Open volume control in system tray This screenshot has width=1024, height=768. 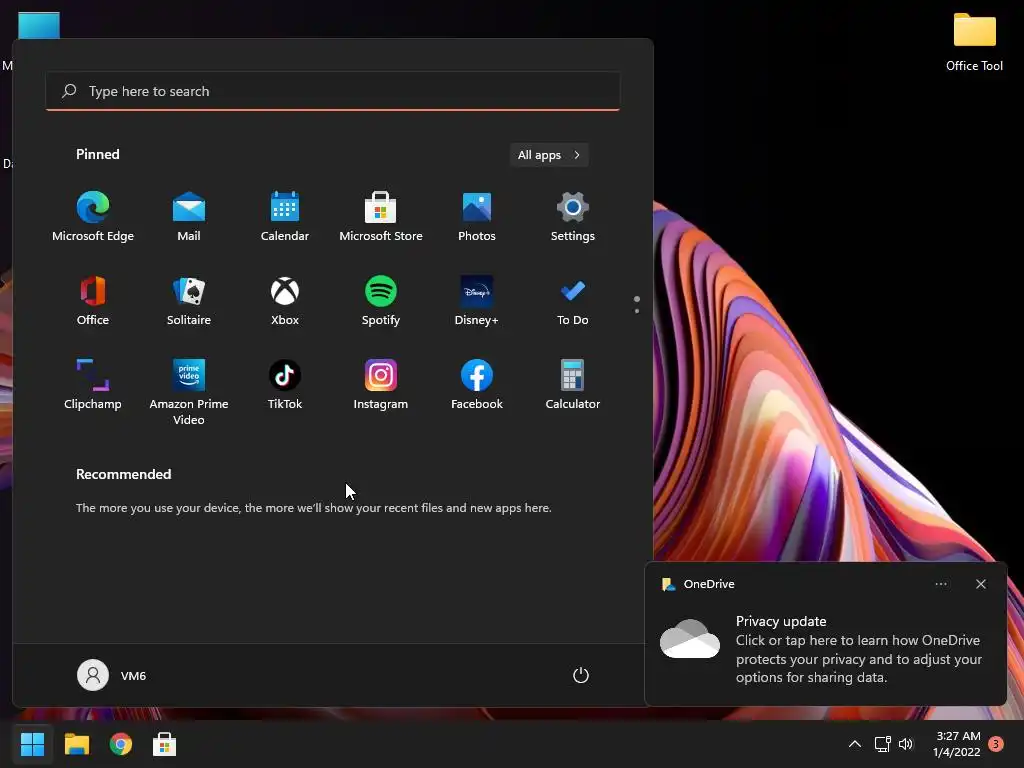tap(906, 744)
